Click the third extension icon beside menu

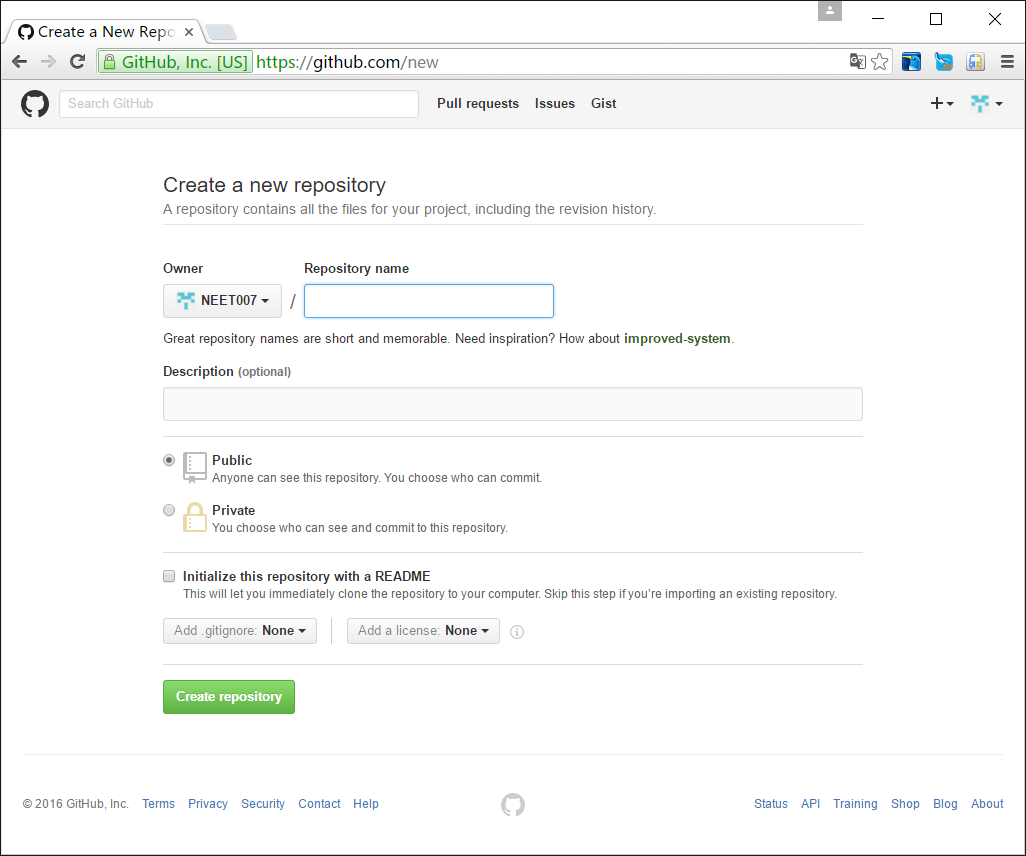[x=976, y=62]
